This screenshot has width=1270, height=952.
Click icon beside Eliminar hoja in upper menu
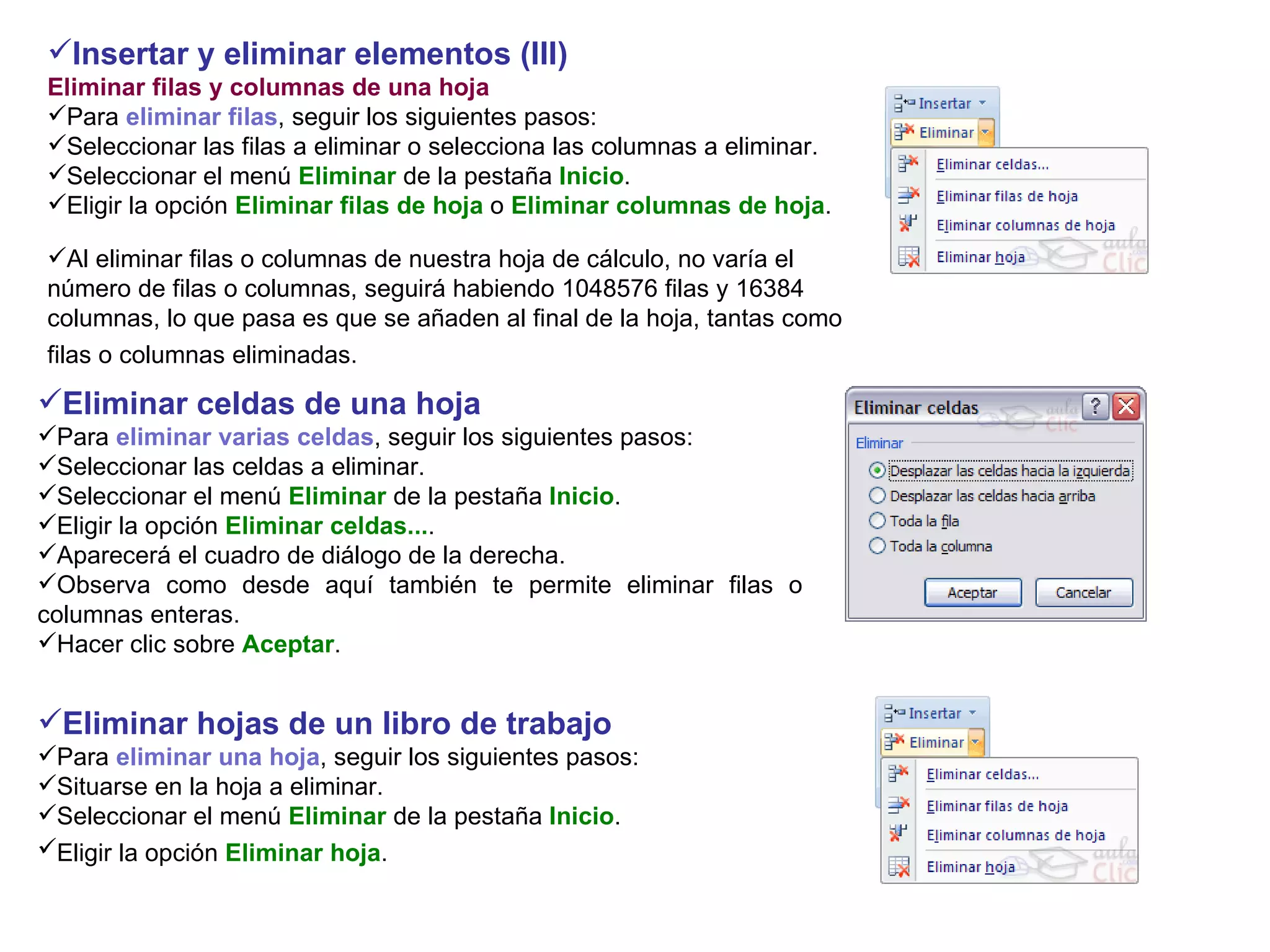[x=908, y=257]
